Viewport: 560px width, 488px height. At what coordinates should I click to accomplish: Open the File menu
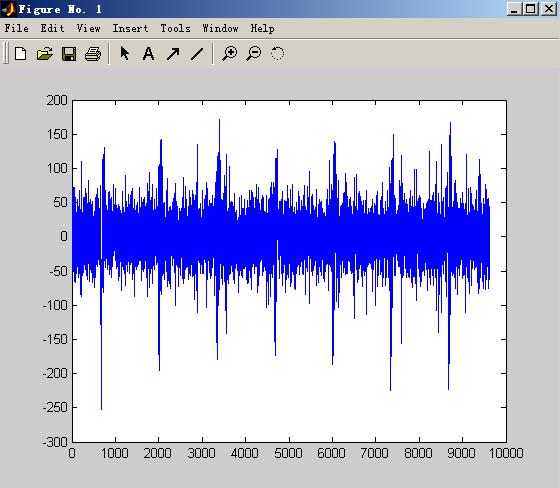coord(16,28)
